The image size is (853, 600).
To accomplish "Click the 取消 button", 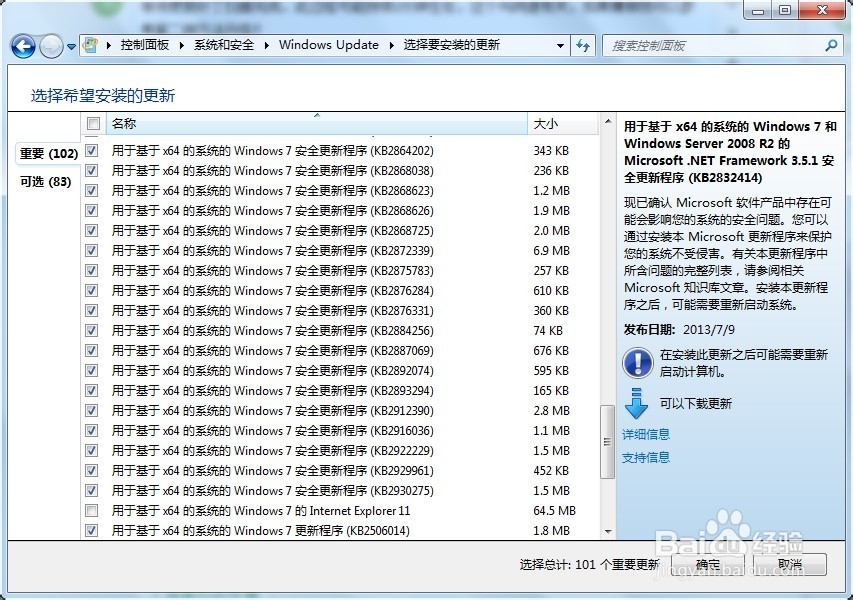I will point(790,564).
